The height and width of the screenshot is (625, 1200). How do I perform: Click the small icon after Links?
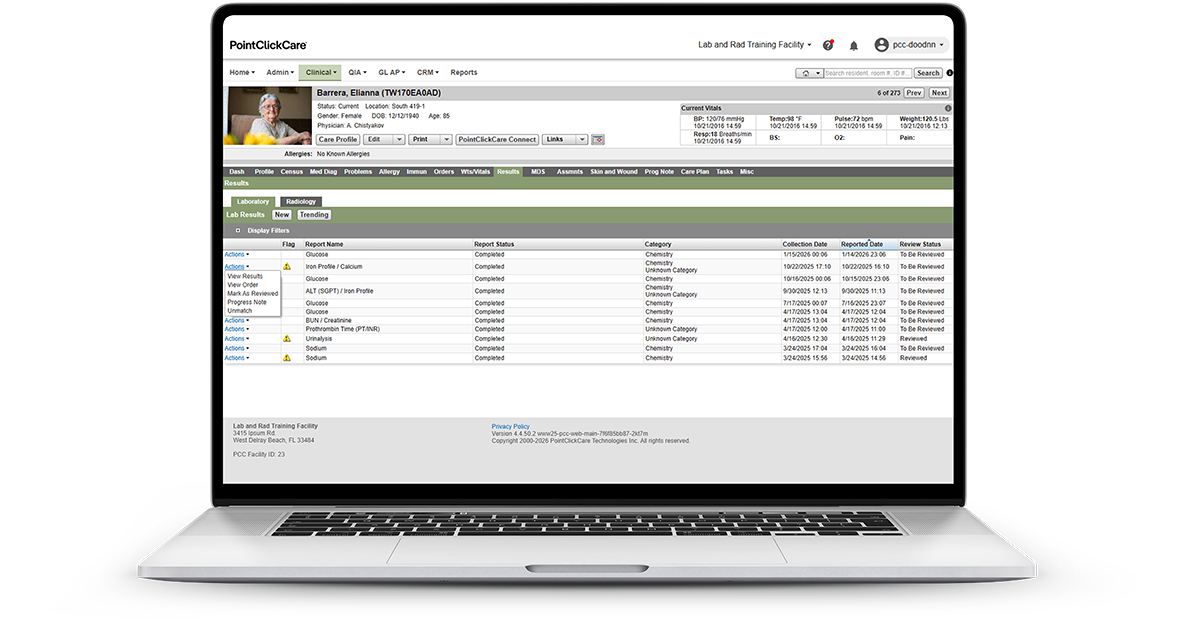tap(598, 139)
